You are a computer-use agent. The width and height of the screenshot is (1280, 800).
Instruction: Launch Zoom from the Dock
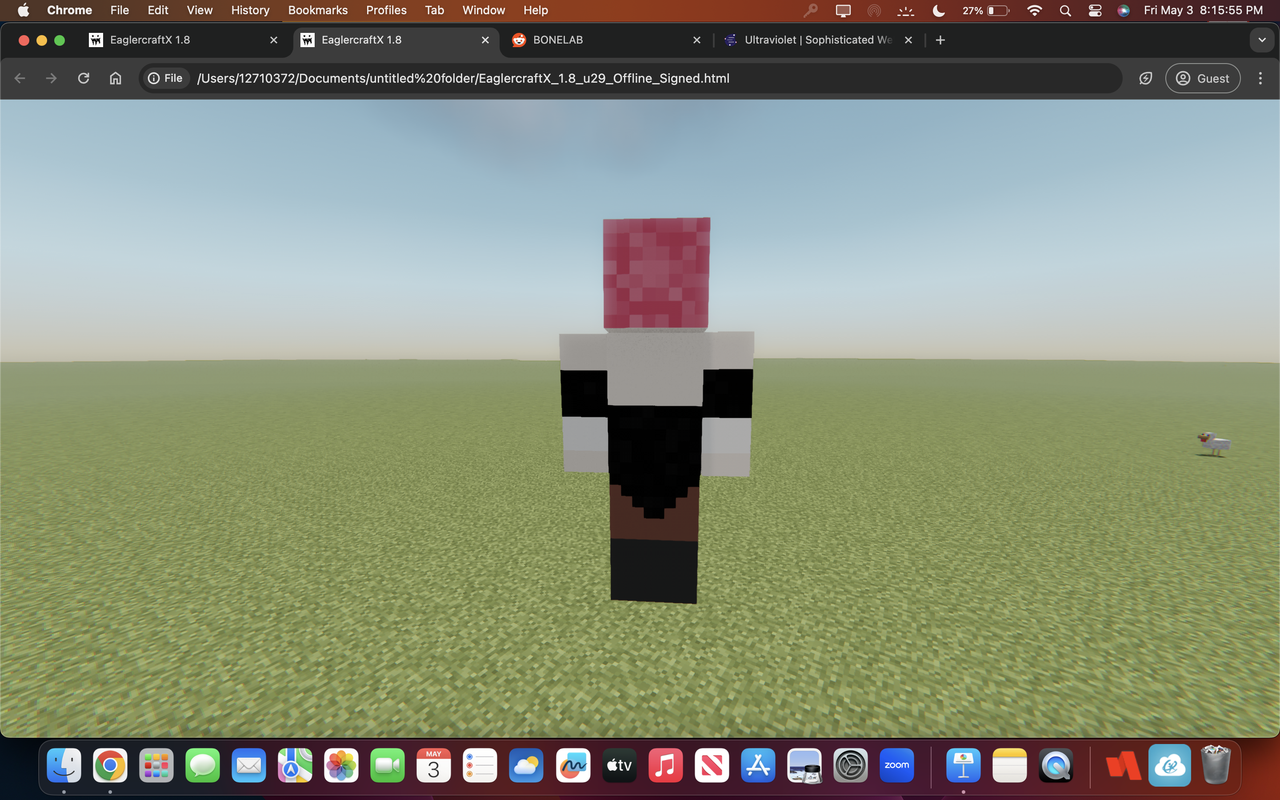[x=897, y=766]
